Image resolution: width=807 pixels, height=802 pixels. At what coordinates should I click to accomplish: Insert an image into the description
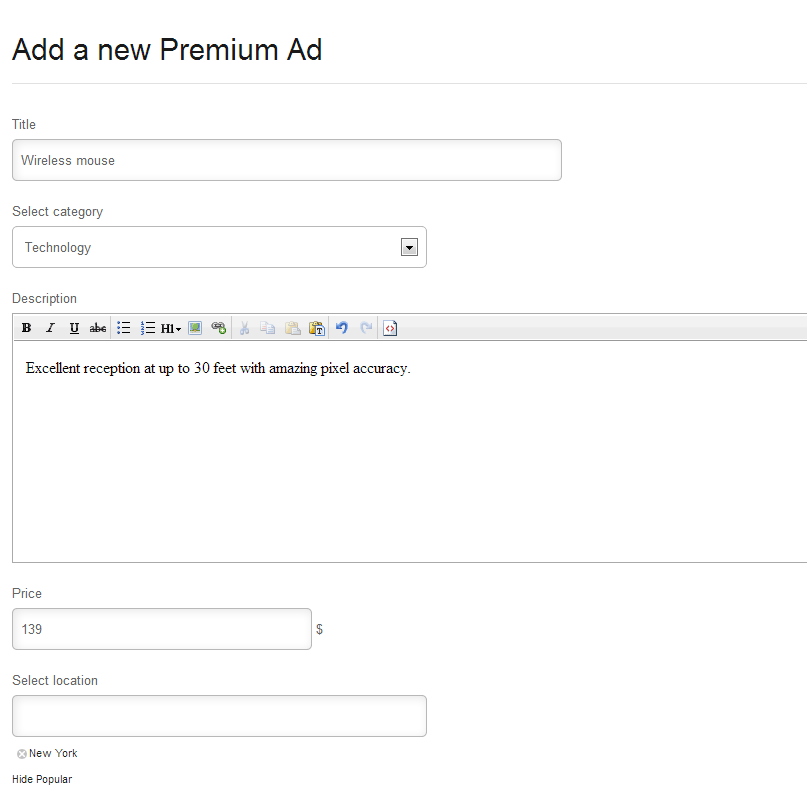click(x=195, y=328)
